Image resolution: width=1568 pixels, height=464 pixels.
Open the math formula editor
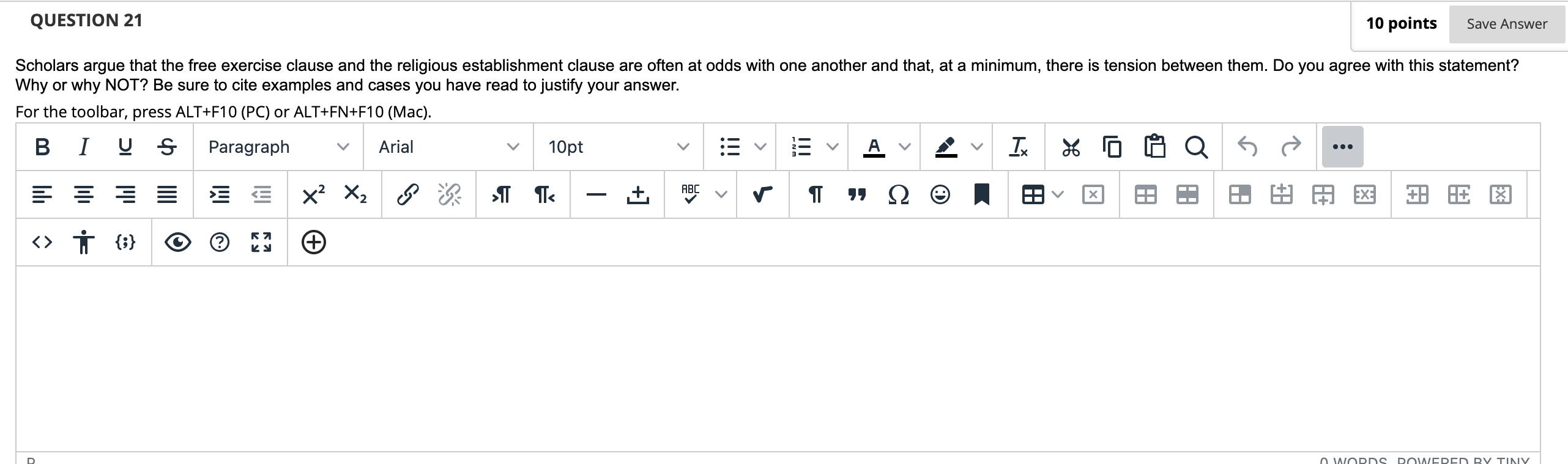click(x=762, y=194)
